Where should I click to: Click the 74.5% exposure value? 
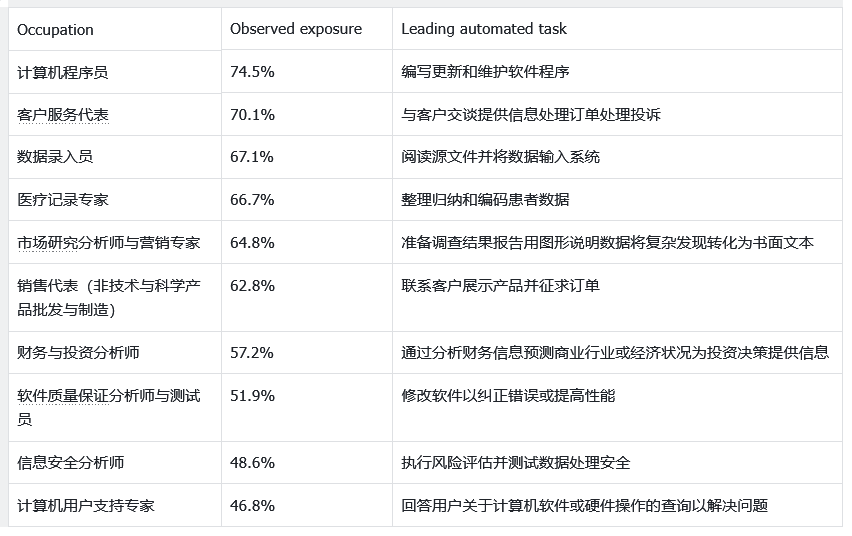click(x=252, y=72)
